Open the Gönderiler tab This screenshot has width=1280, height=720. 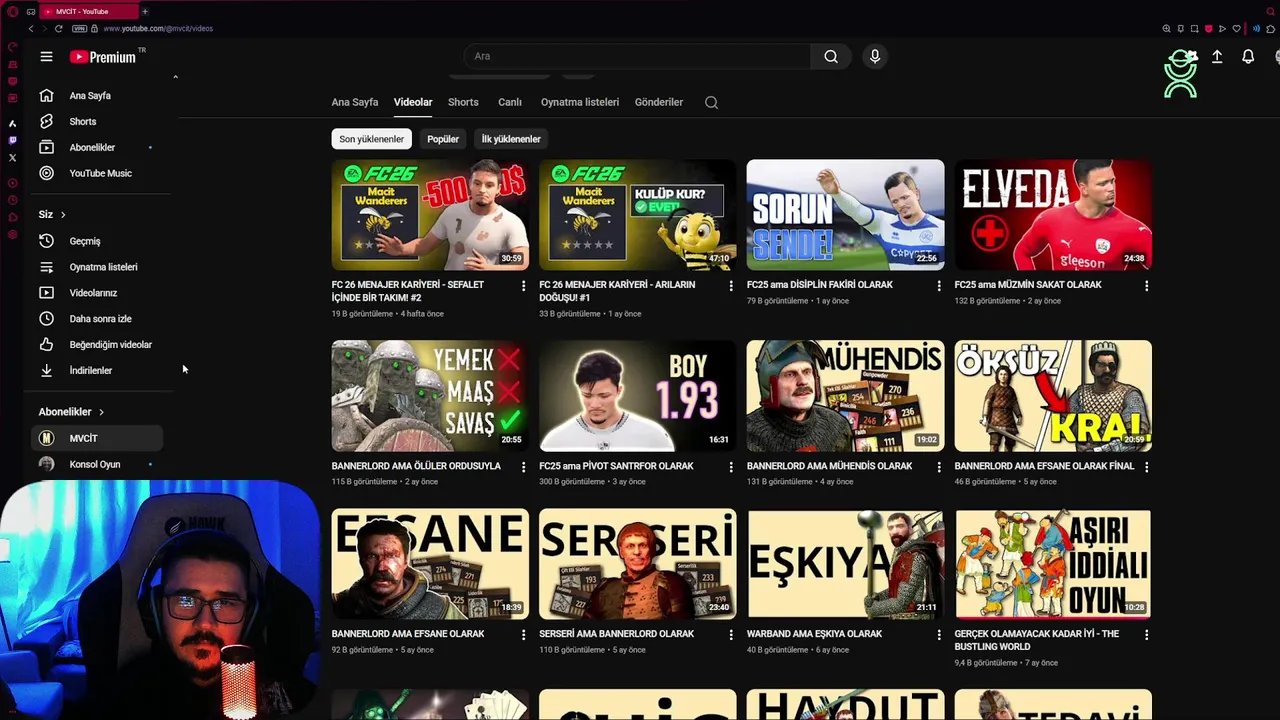[659, 102]
